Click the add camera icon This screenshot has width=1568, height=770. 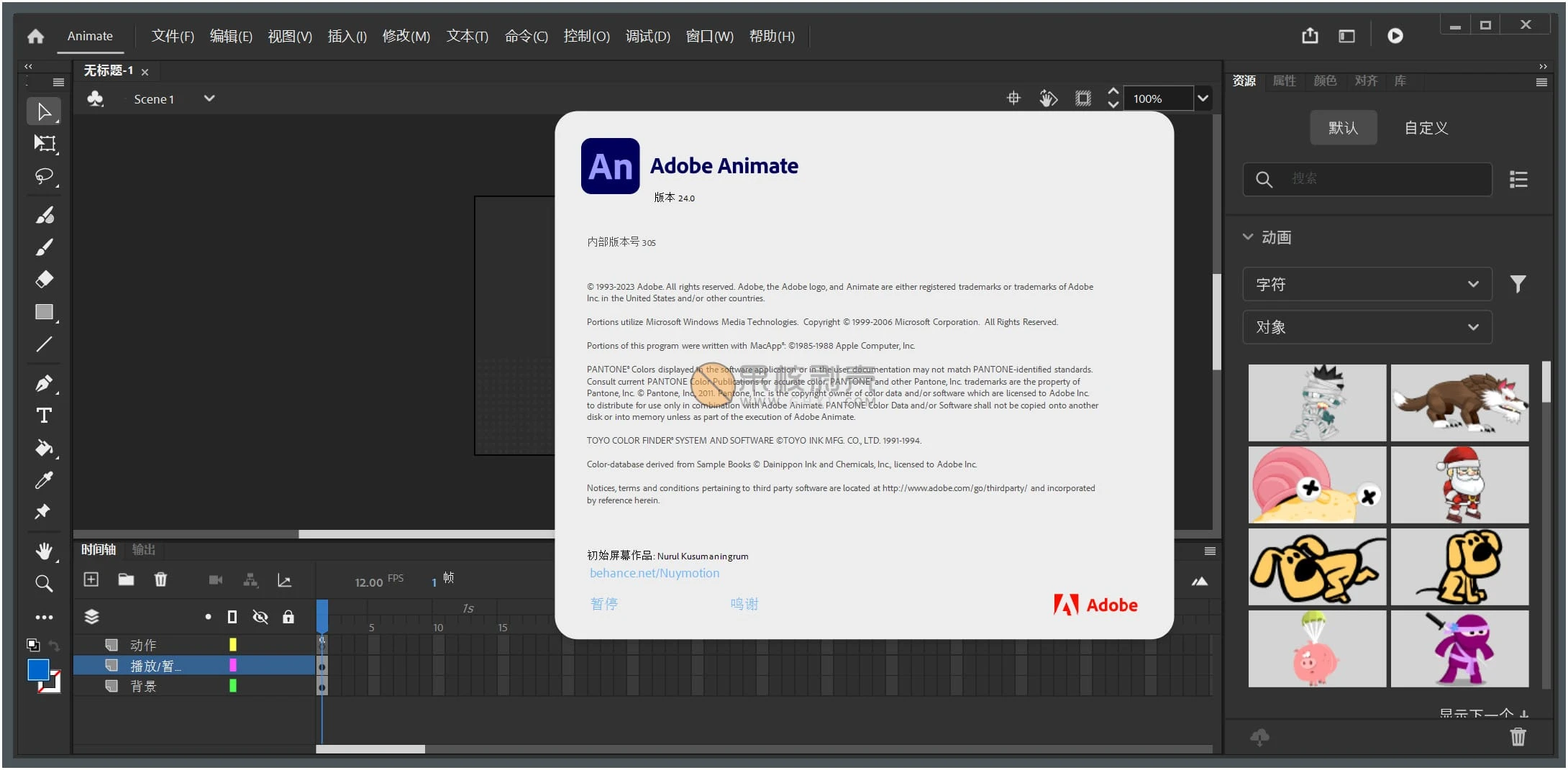click(x=215, y=579)
